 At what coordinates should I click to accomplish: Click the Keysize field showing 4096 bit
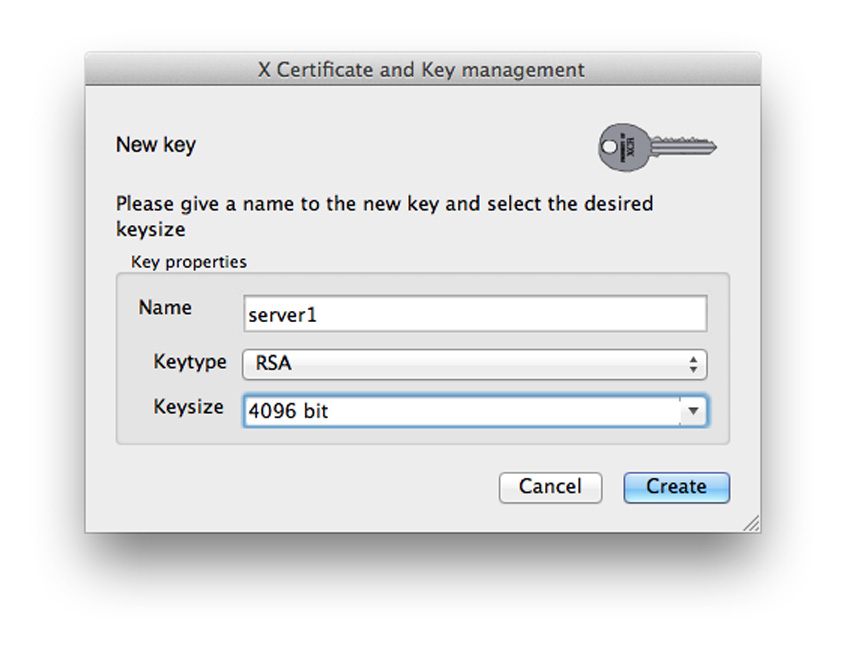pyautogui.click(x=460, y=411)
